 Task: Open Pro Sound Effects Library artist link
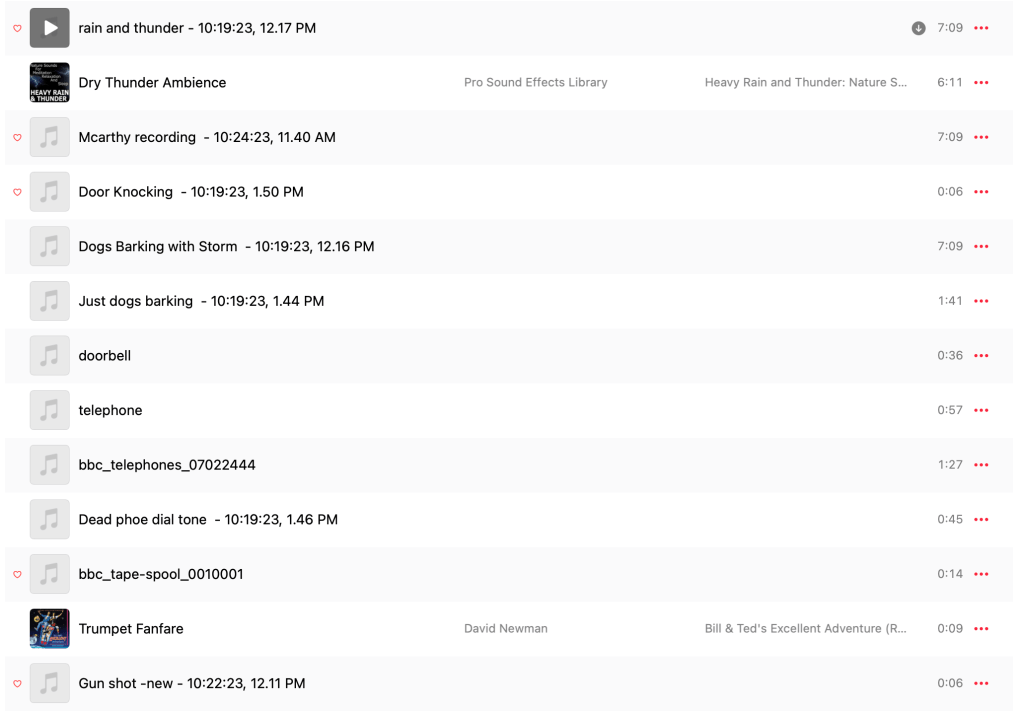[x=535, y=83]
